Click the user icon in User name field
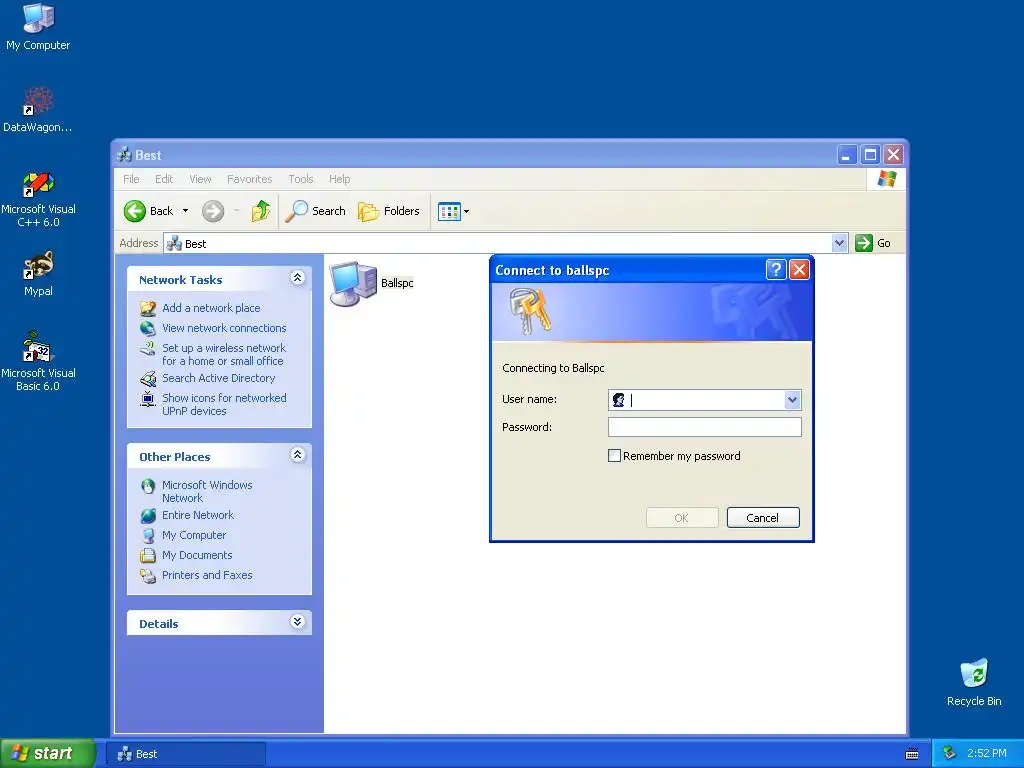This screenshot has height=768, width=1024. (618, 400)
